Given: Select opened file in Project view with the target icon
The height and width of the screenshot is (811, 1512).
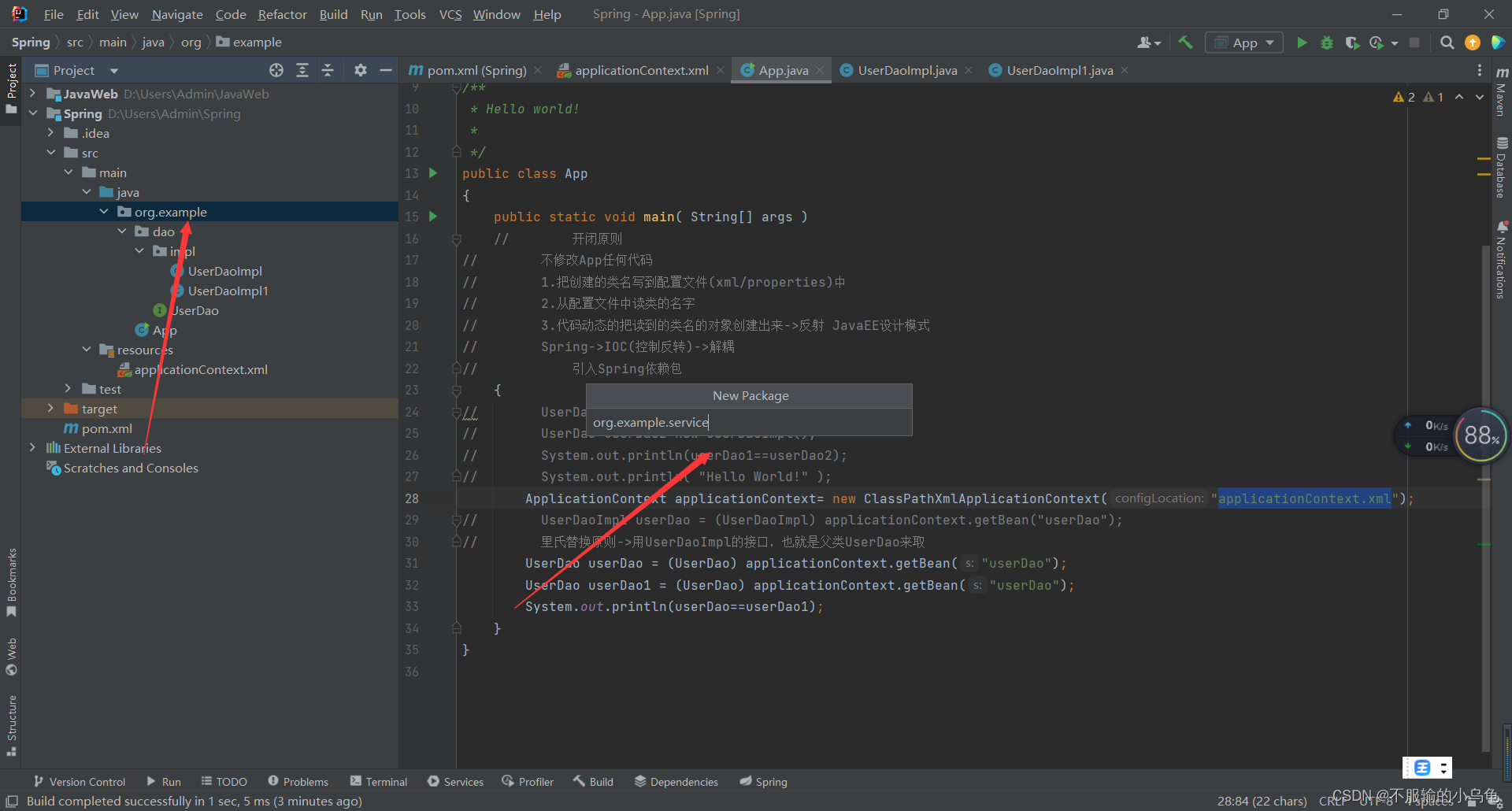Looking at the screenshot, I should (x=276, y=70).
